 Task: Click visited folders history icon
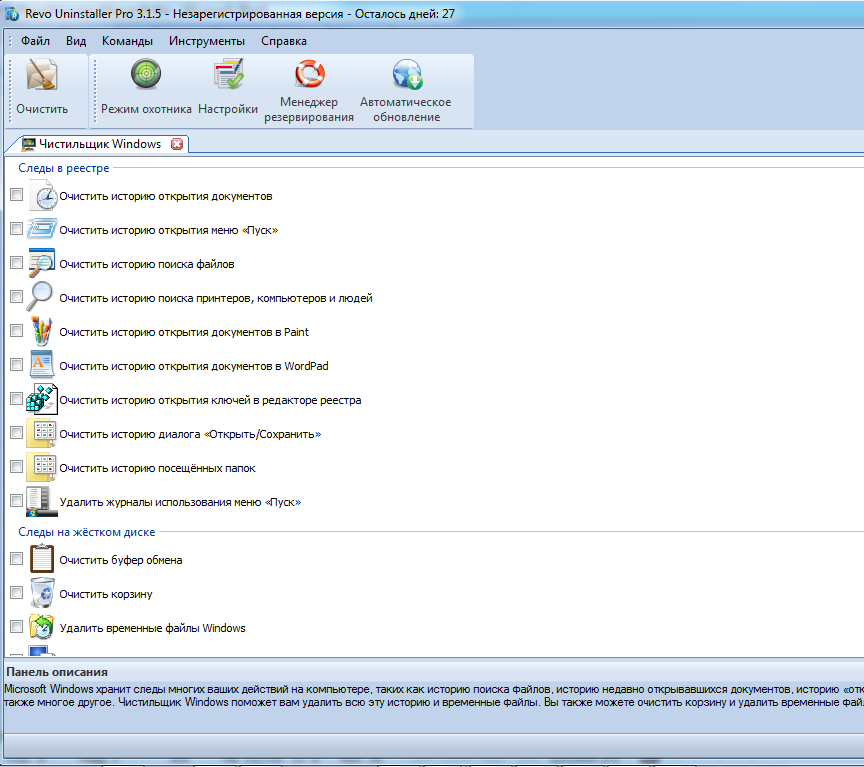(41, 467)
